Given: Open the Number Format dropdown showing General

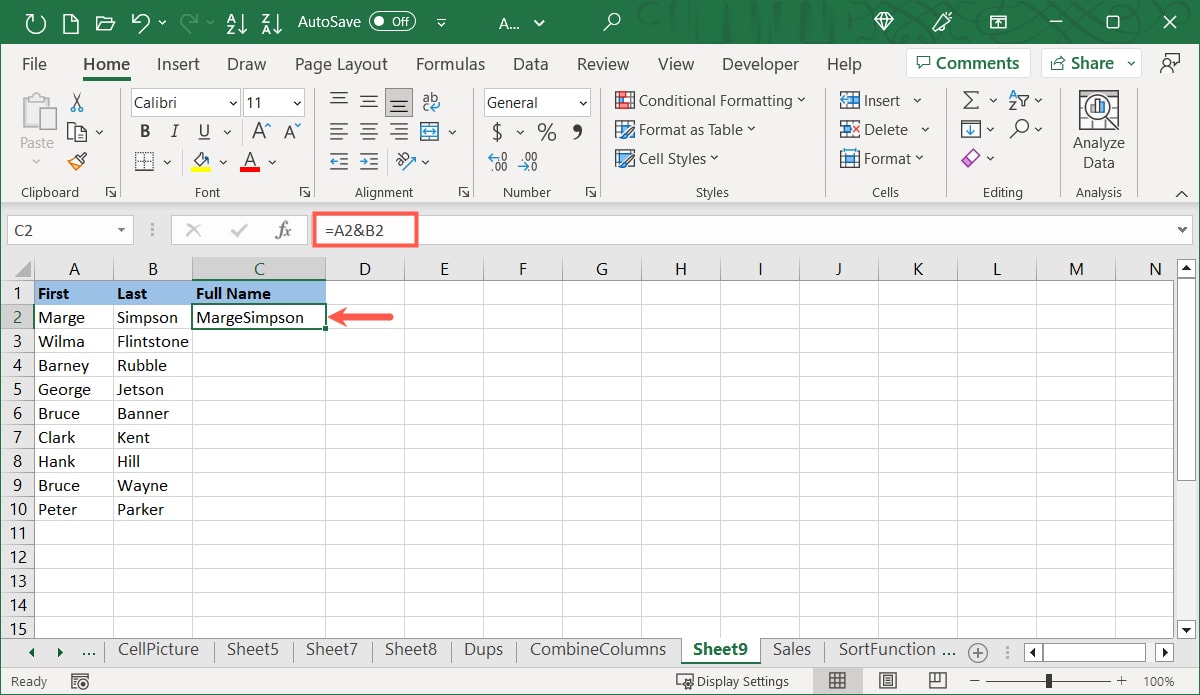Looking at the screenshot, I should coord(536,102).
